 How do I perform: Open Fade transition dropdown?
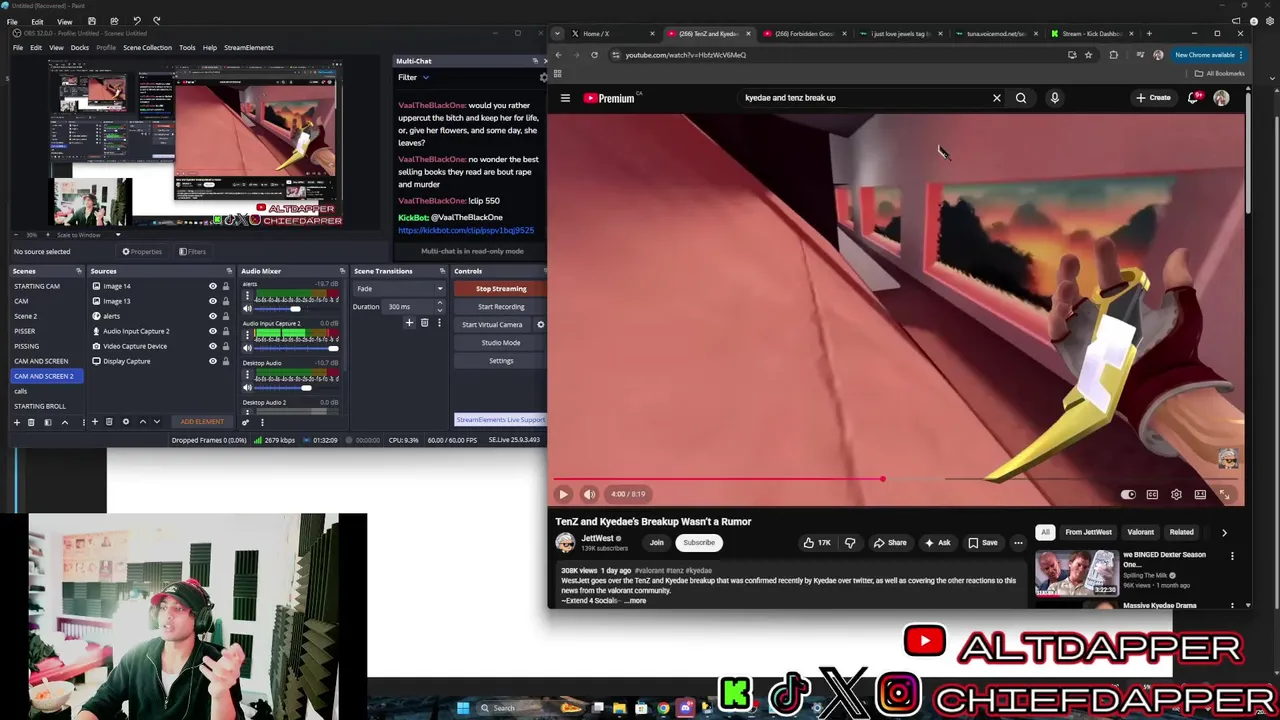400,289
